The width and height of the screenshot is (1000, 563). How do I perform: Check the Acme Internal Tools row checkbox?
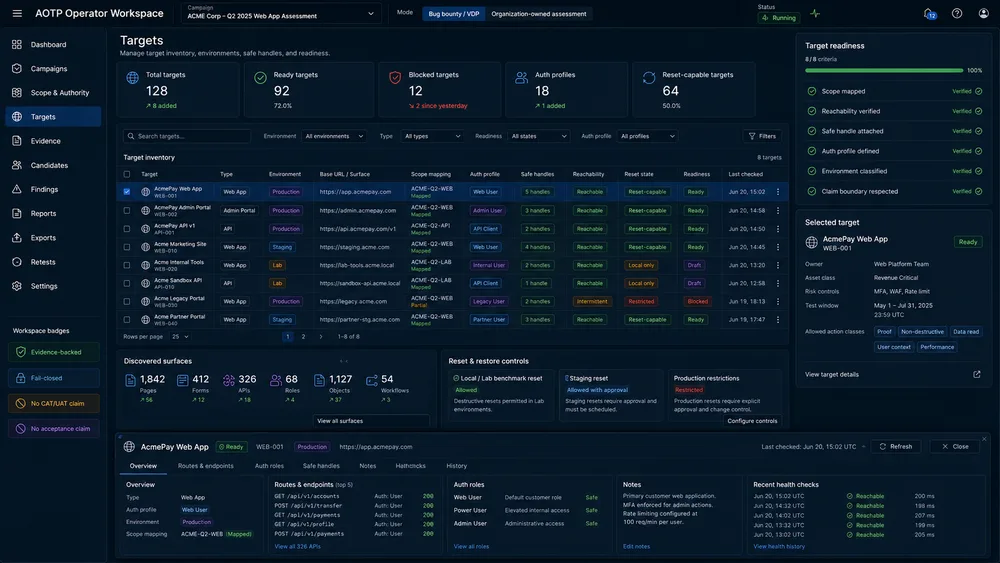pos(127,265)
